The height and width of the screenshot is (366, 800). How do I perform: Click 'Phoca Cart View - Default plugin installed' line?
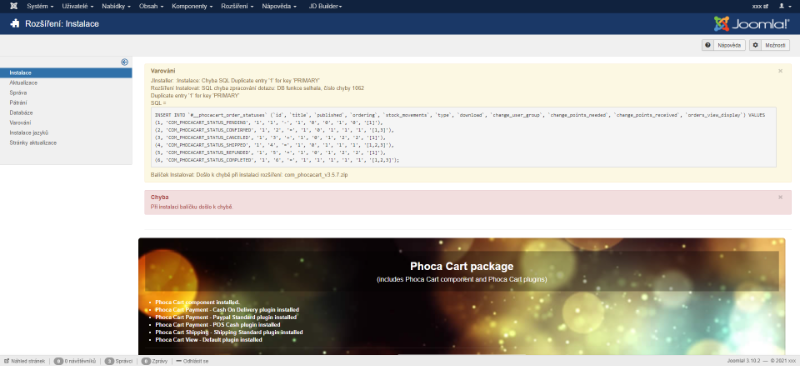[209, 339]
